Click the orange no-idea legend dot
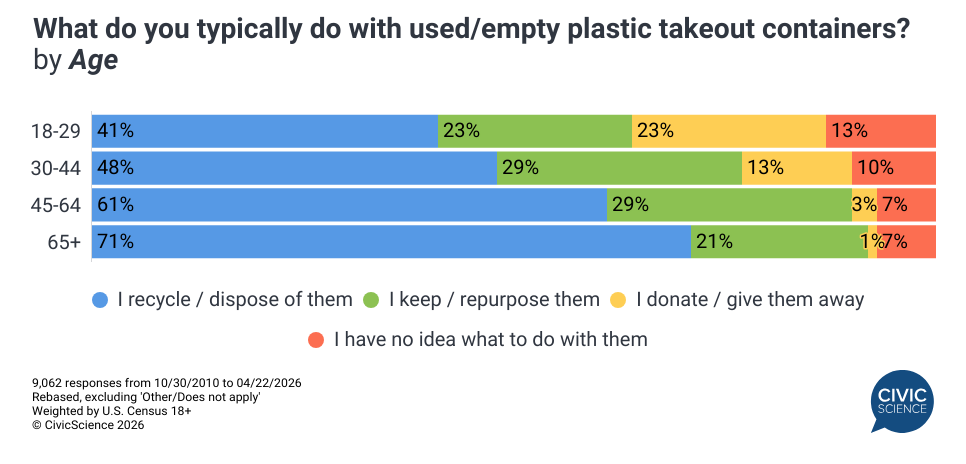 [x=316, y=339]
